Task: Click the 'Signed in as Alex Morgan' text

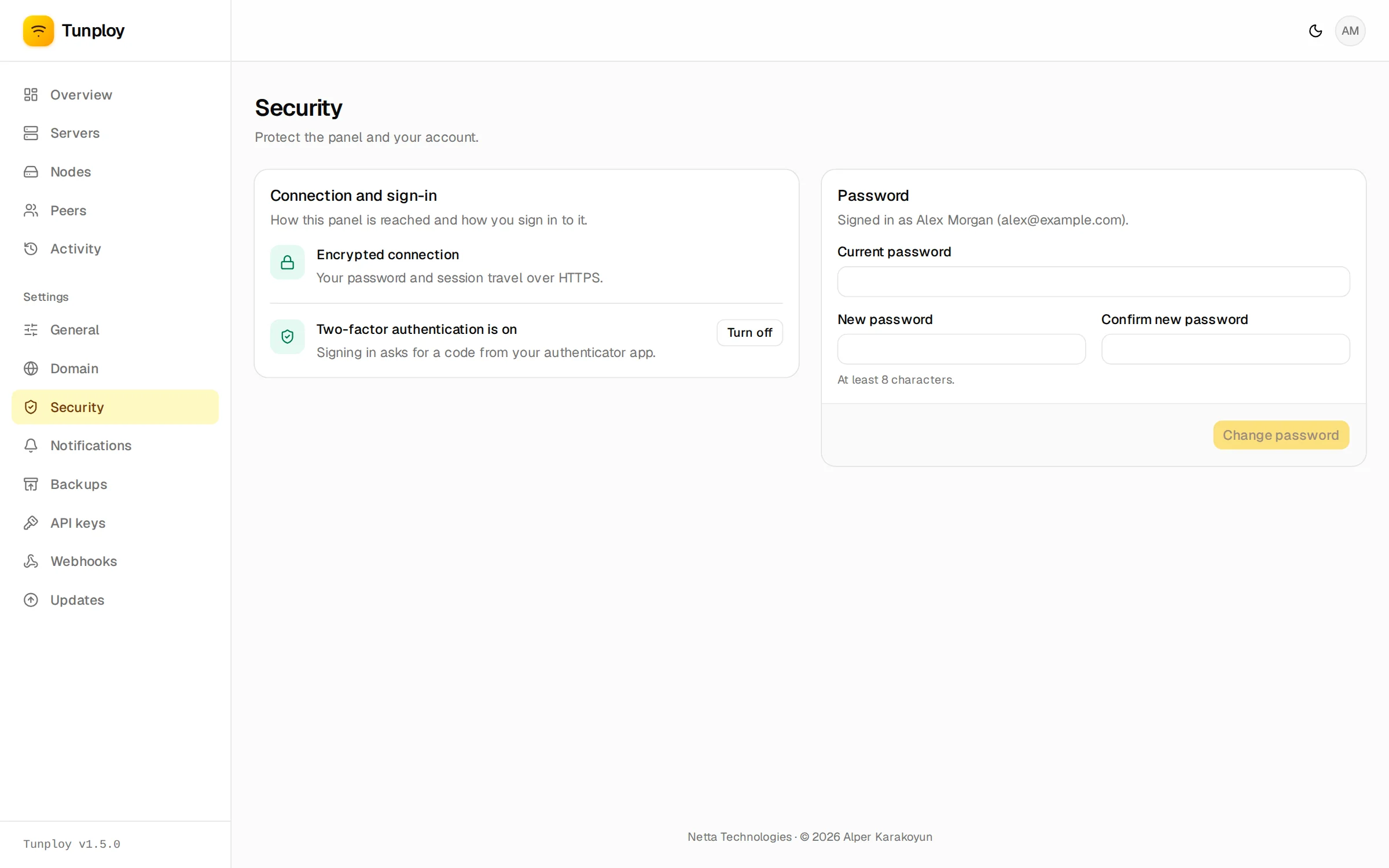Action: 983,220
